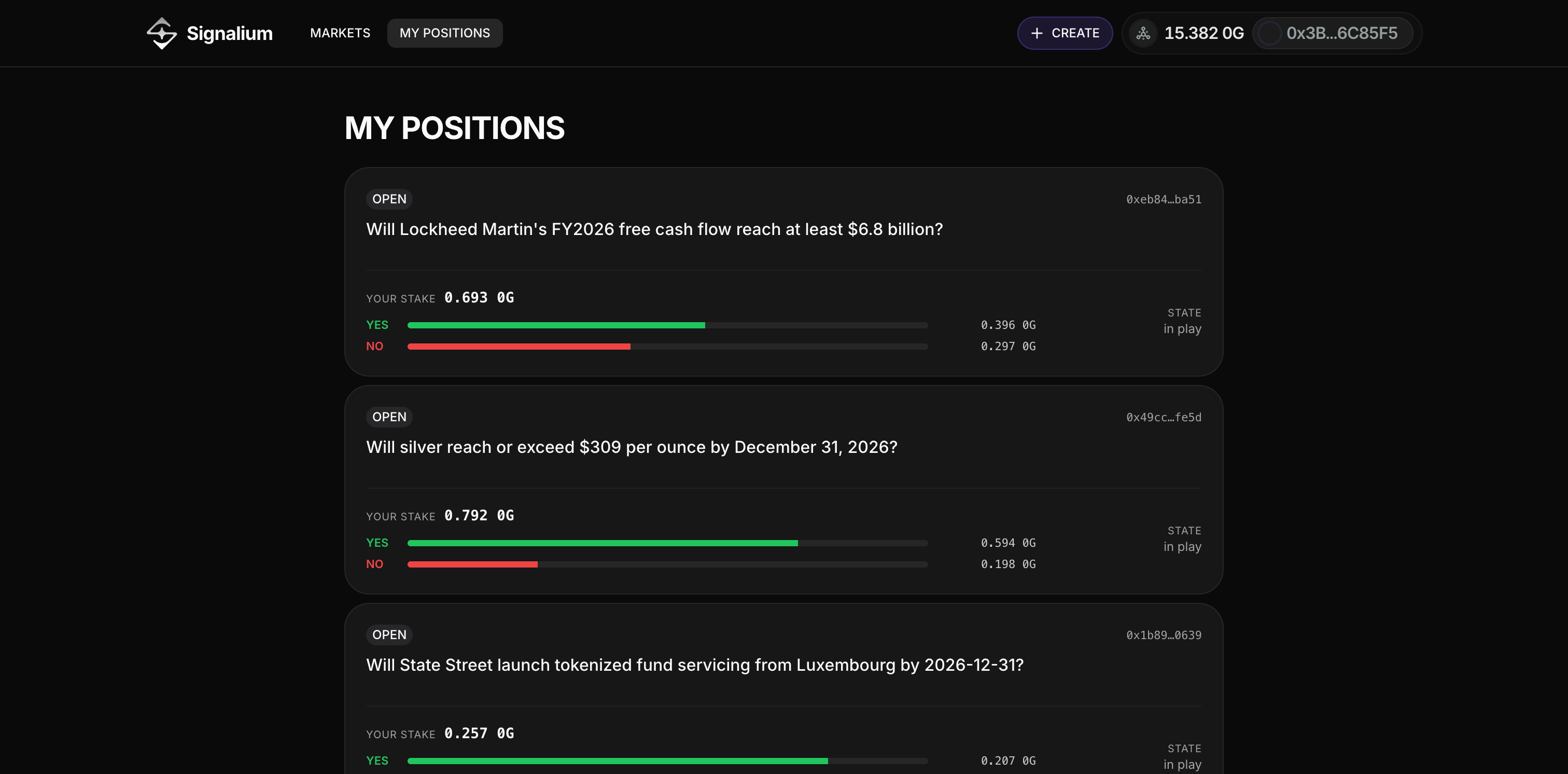Click the YES green bar on Lockheed market

point(556,325)
